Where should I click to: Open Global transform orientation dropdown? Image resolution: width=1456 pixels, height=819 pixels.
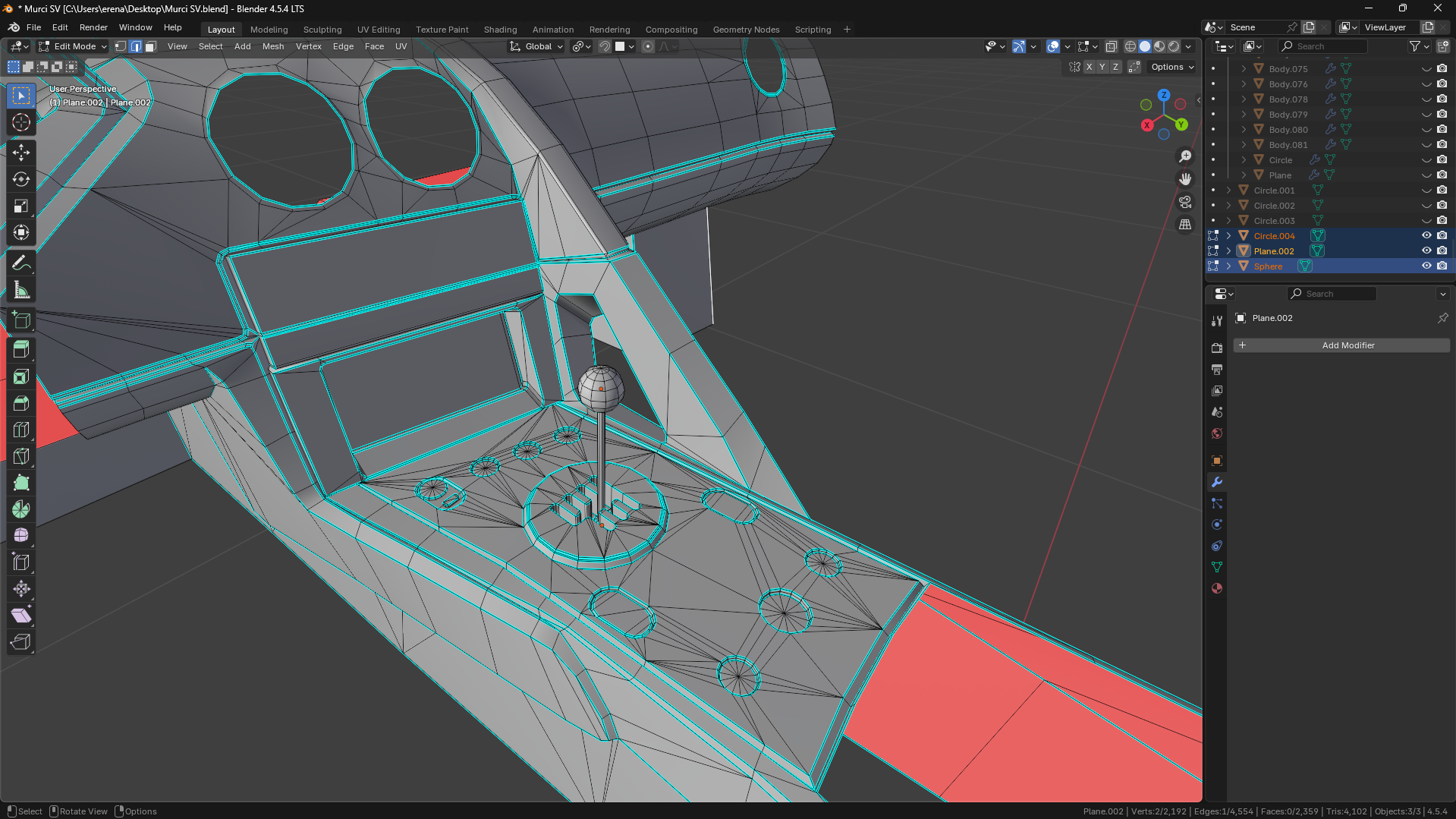click(x=536, y=46)
